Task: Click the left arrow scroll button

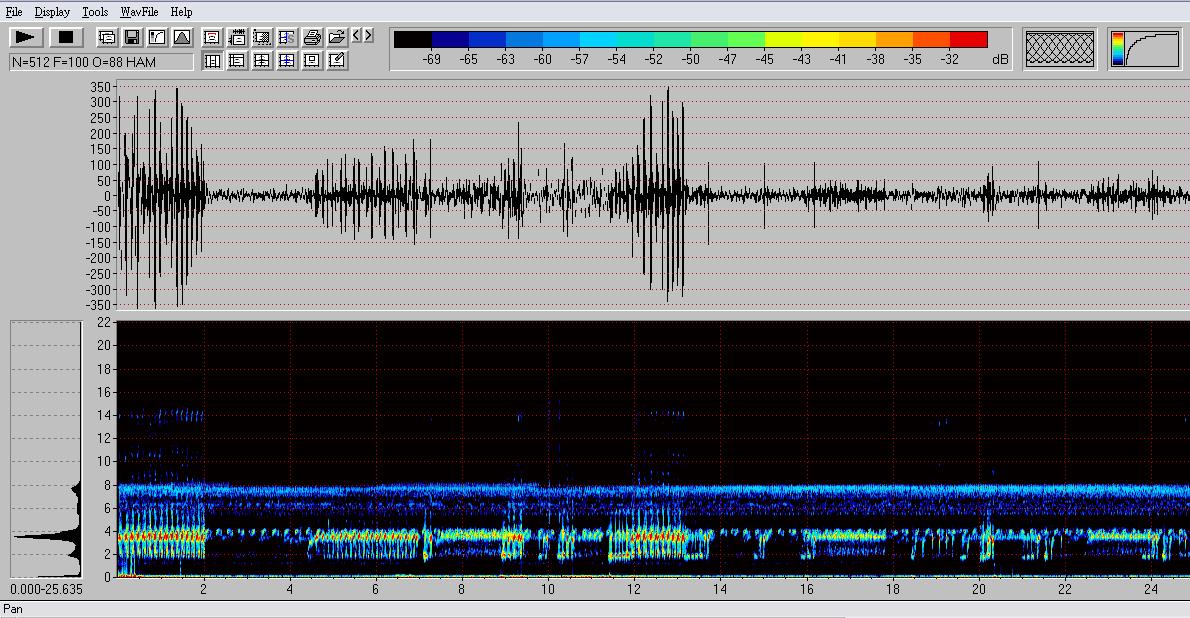Action: click(x=356, y=36)
